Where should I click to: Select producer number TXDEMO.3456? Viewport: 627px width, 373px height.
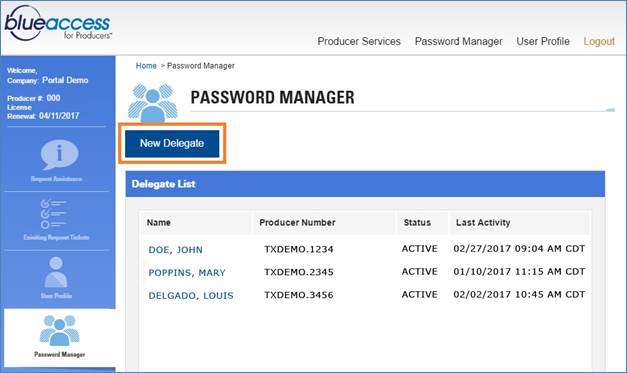coord(298,295)
